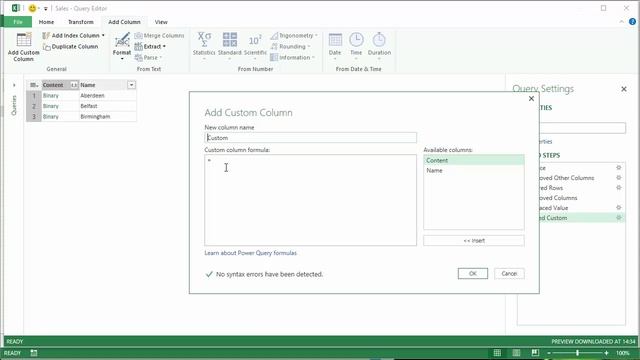Click the Filtered Rows step gear icon
Screen dimensions: 640x360
(x=619, y=188)
